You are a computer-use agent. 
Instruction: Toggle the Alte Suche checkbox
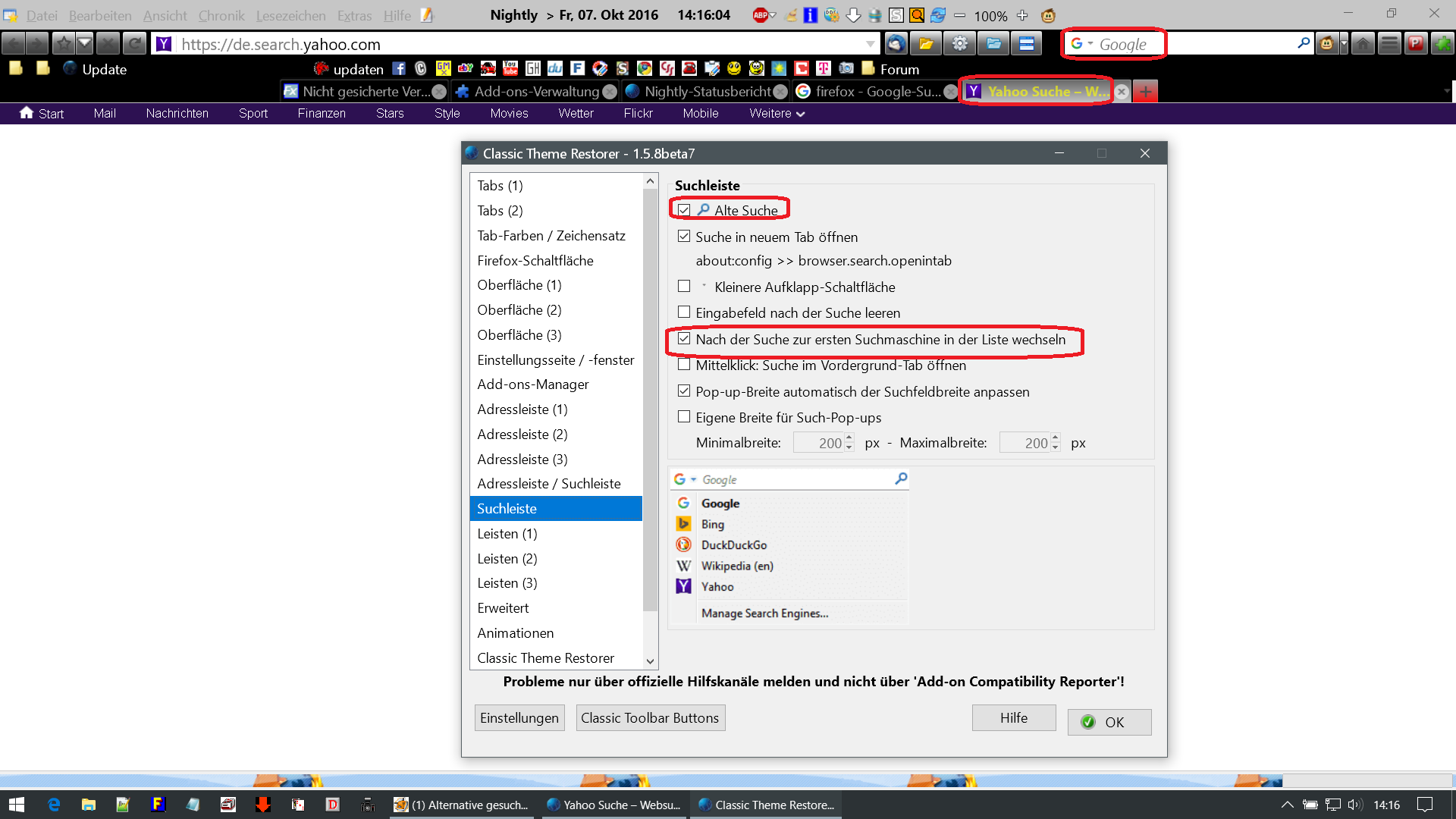(x=684, y=210)
